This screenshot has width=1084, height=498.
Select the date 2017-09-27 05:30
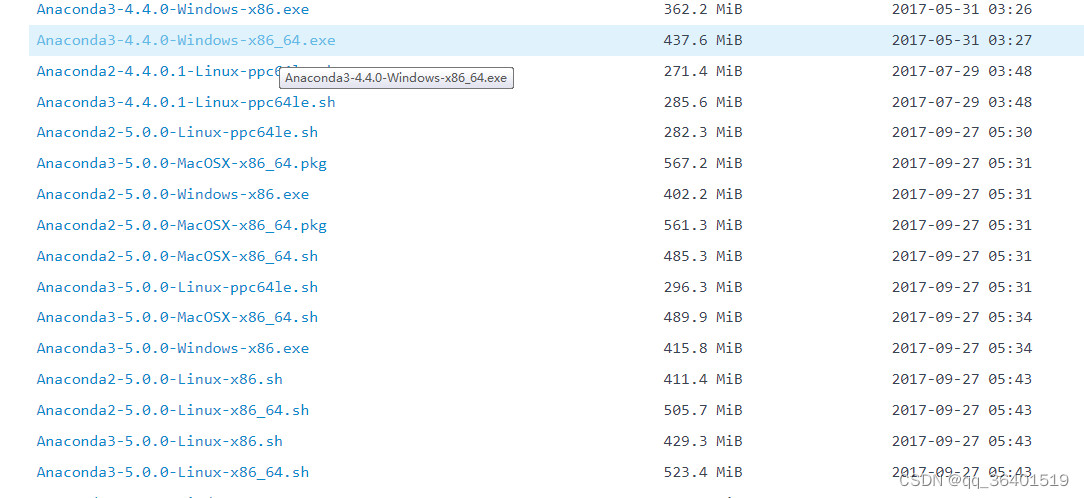coord(962,132)
